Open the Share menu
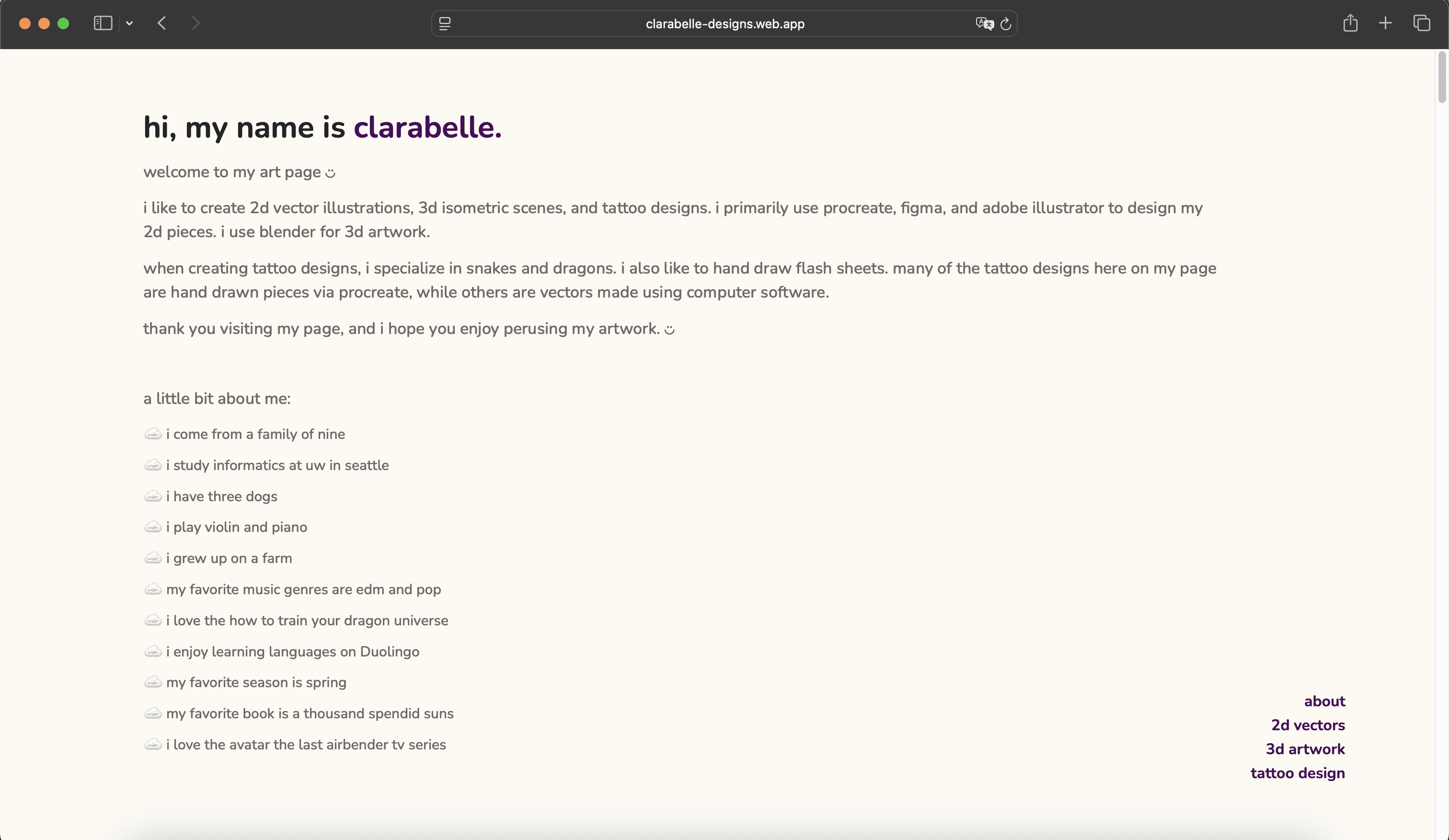 point(1350,23)
